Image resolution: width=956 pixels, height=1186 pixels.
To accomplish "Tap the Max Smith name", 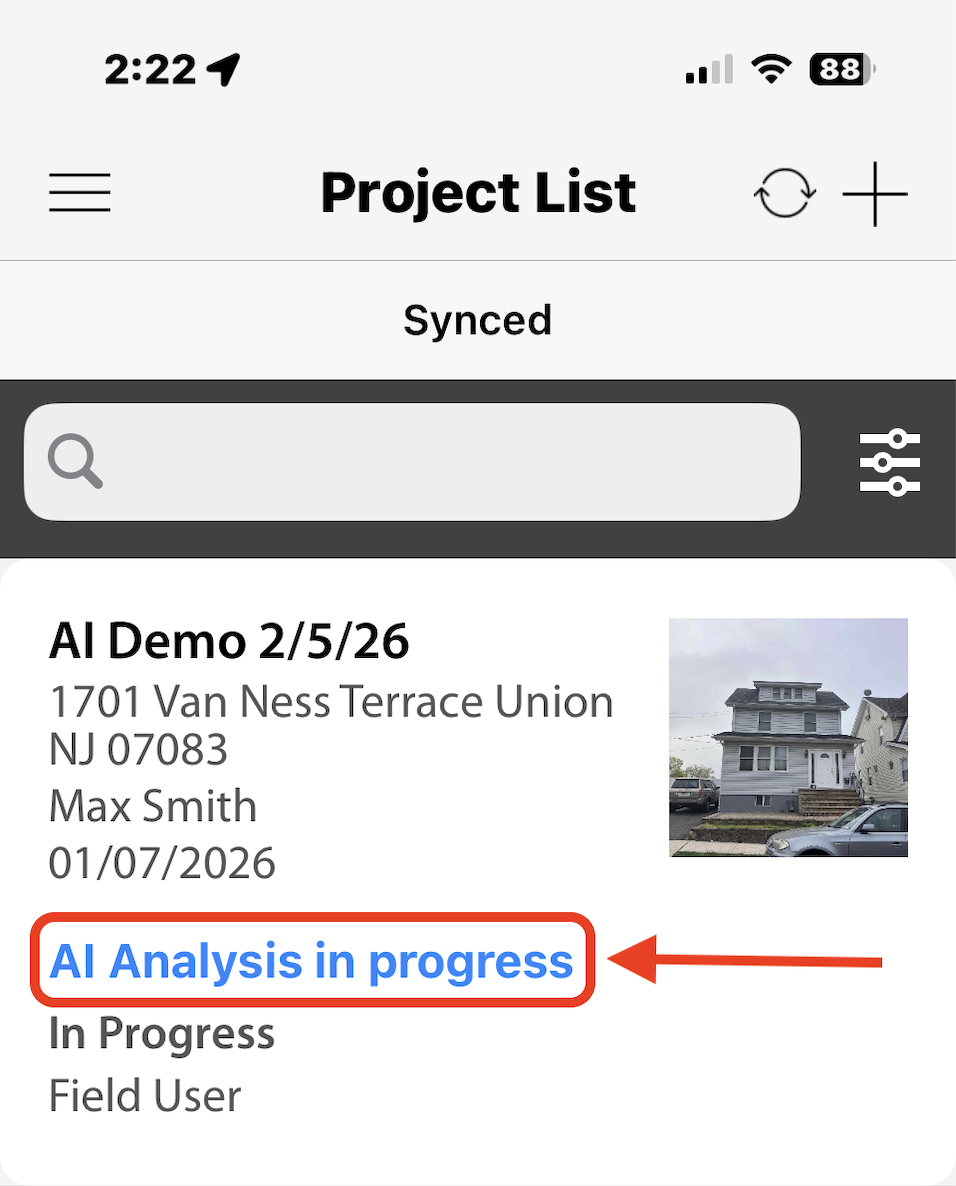I will 153,806.
